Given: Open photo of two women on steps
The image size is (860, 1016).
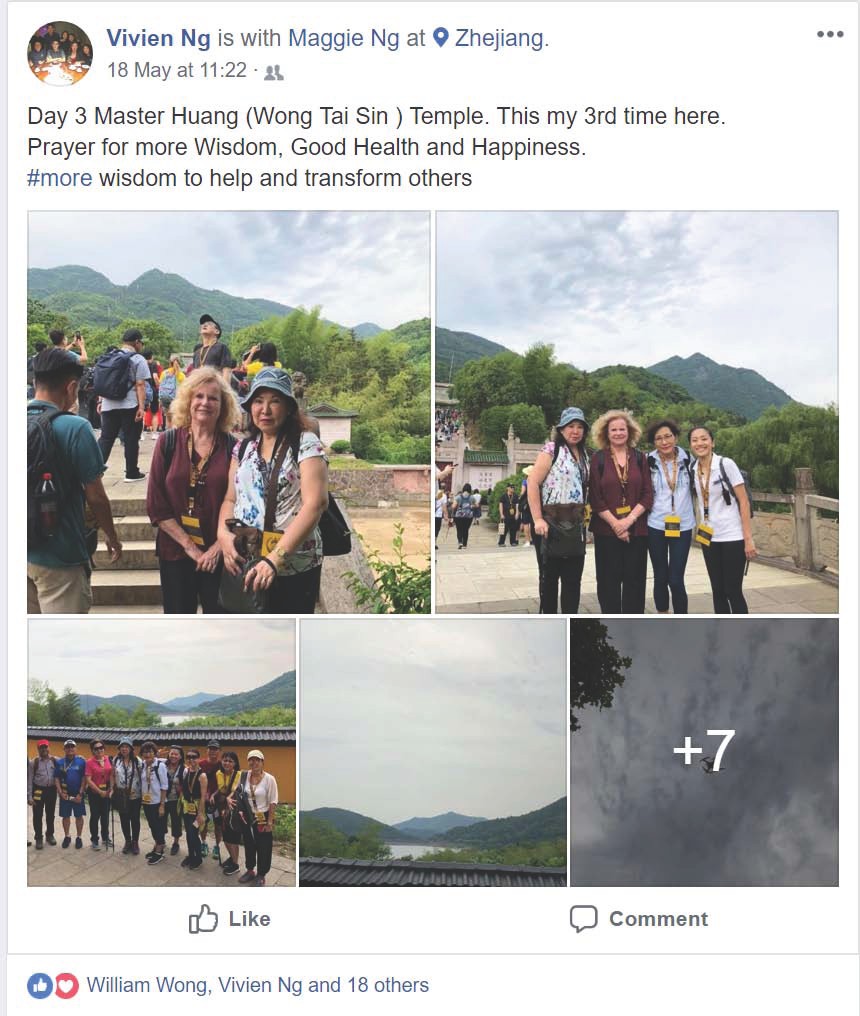Looking at the screenshot, I should tap(229, 412).
